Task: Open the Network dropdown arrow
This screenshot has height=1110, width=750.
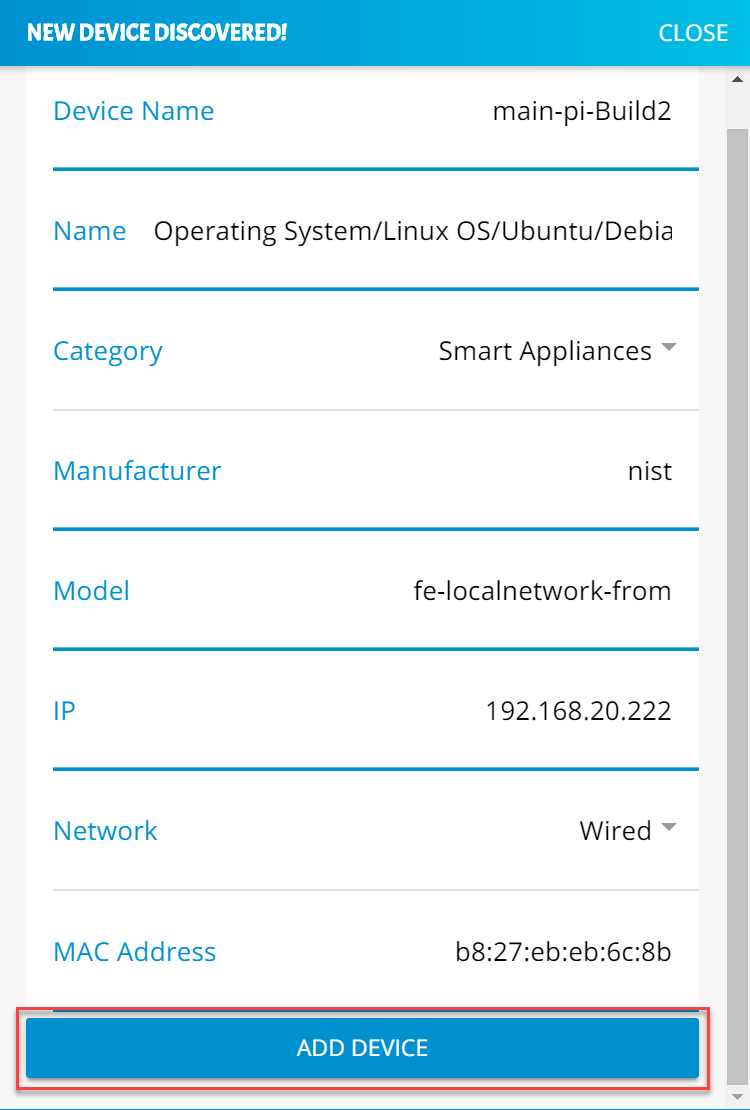Action: [668, 827]
